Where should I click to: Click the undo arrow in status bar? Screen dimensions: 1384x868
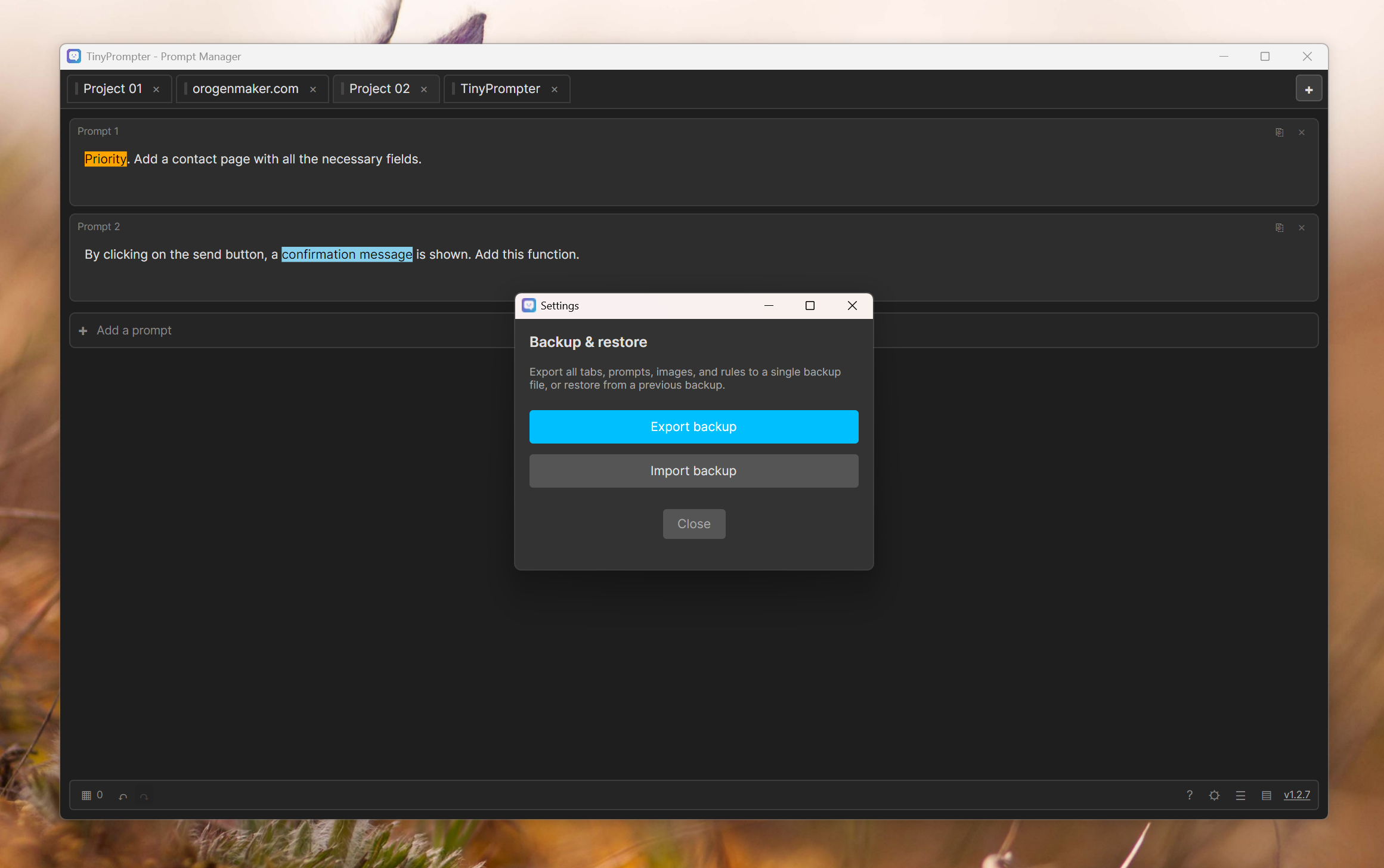tap(123, 796)
